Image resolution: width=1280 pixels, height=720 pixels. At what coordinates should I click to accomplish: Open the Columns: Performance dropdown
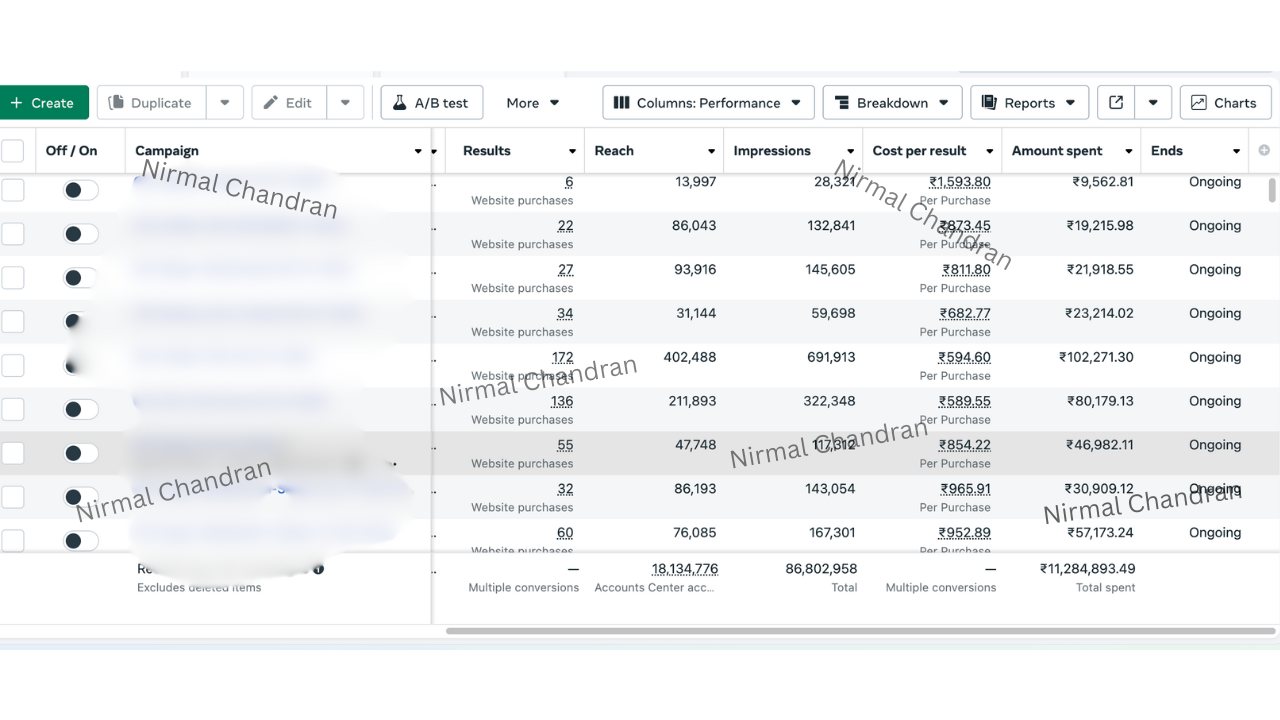tap(708, 103)
